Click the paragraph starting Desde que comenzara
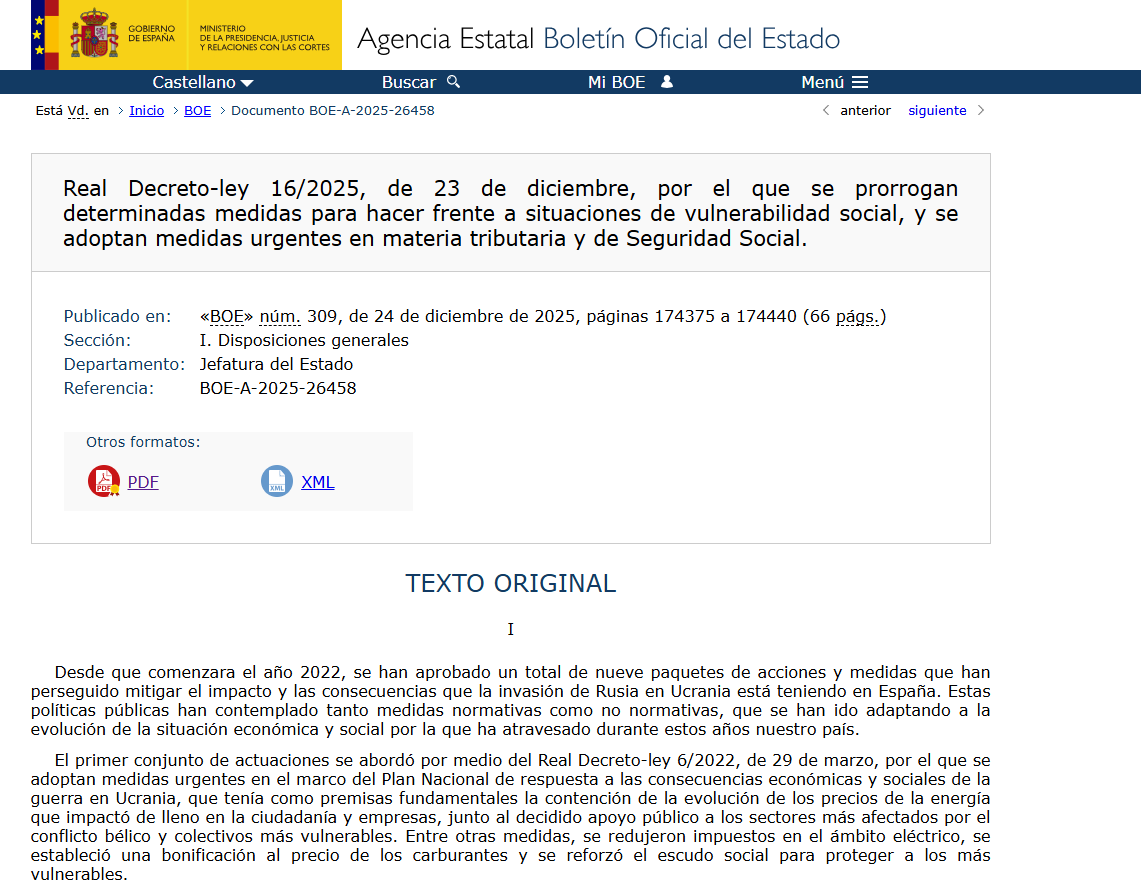Viewport: 1141px width, 888px height. (510, 700)
